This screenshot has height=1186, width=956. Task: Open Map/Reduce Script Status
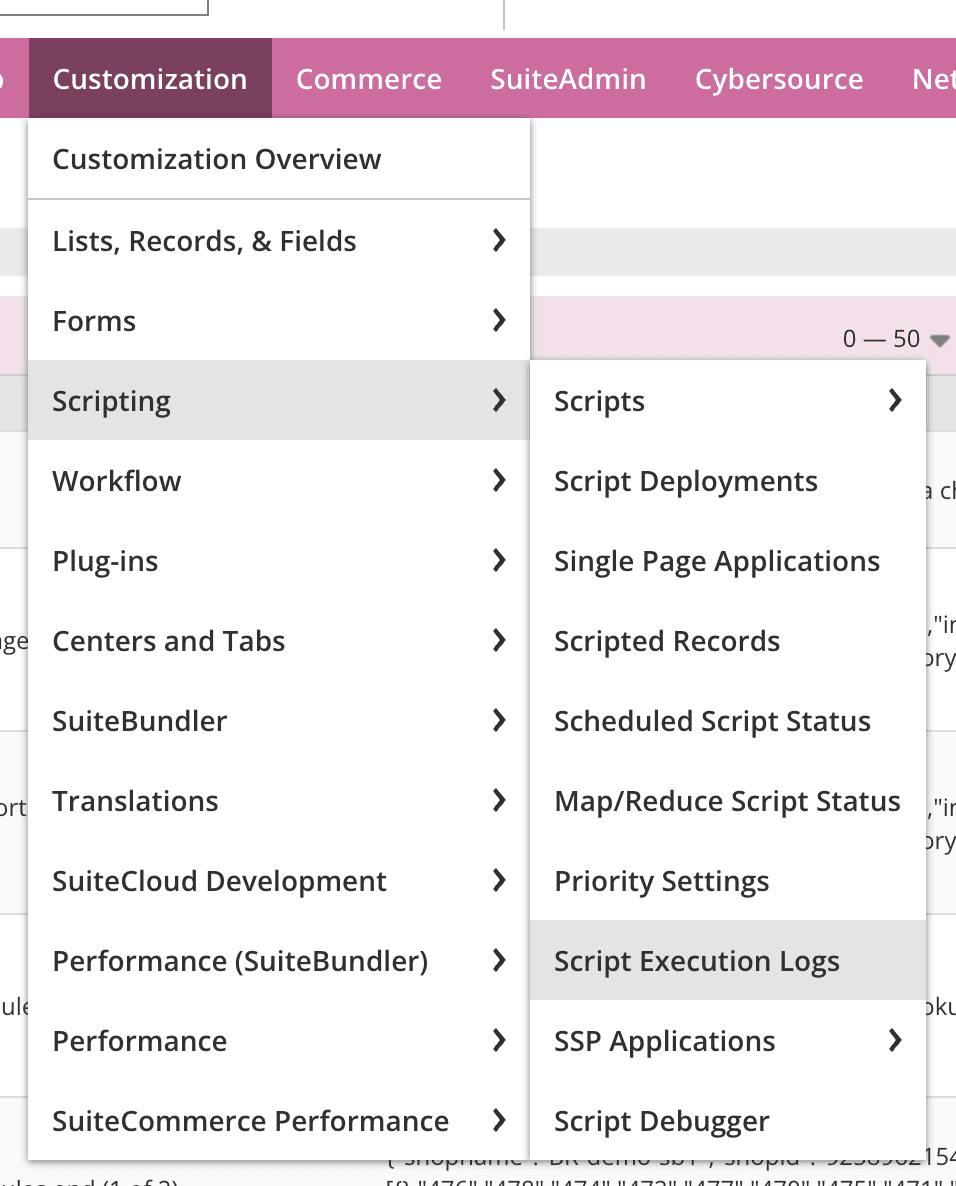(x=727, y=800)
